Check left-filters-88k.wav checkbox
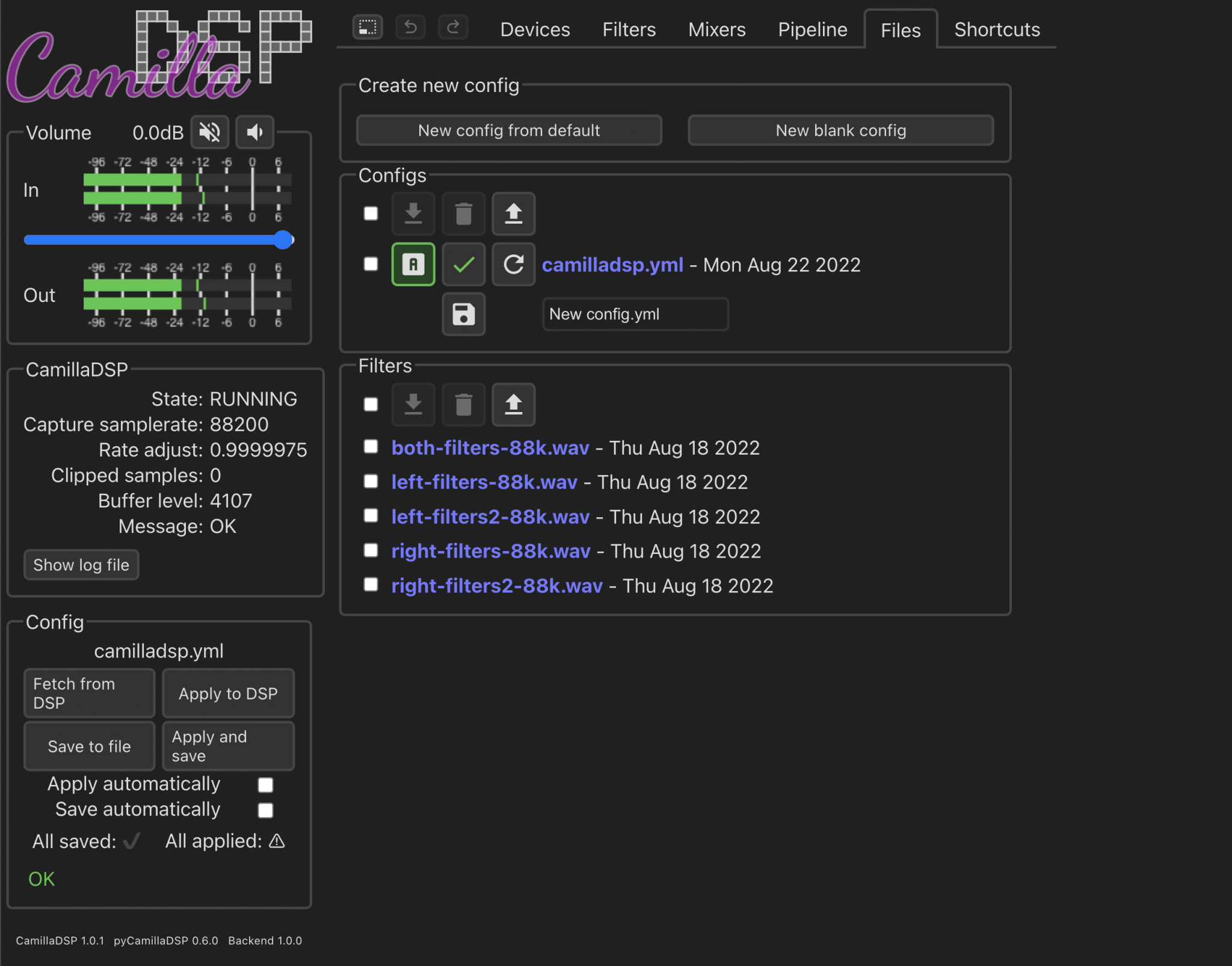The height and width of the screenshot is (966, 1232). tap(371, 481)
